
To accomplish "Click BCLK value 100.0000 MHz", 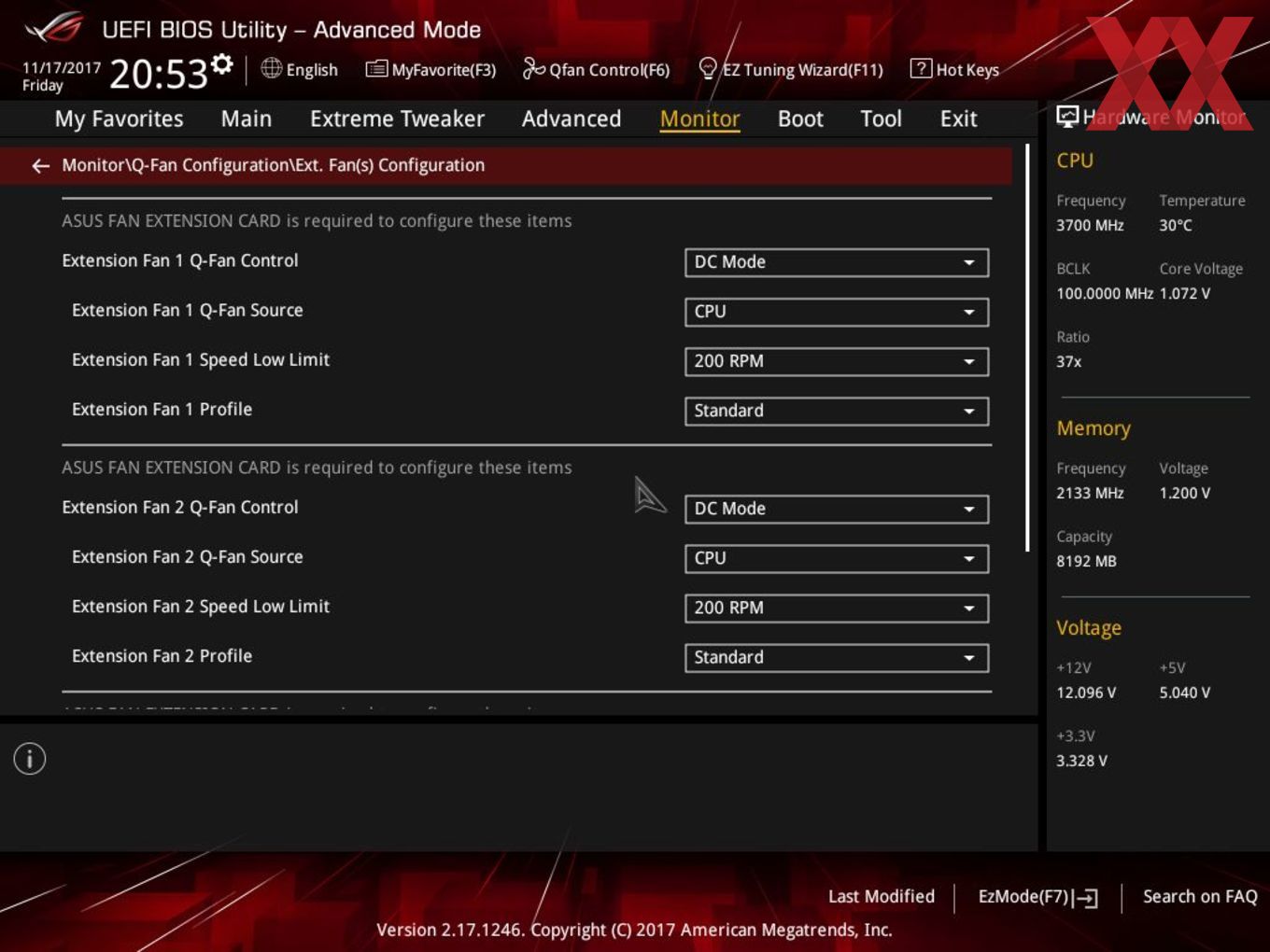I will coord(1105,293).
